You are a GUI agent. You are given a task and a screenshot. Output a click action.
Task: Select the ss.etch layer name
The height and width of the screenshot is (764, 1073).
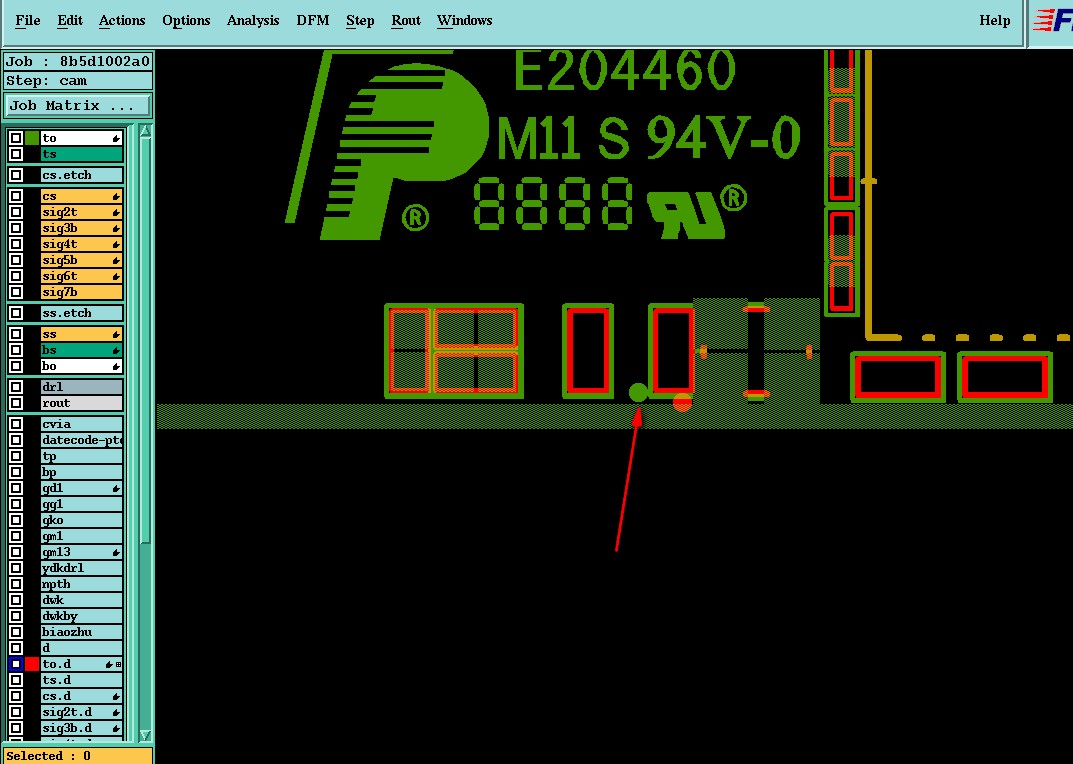pos(81,314)
